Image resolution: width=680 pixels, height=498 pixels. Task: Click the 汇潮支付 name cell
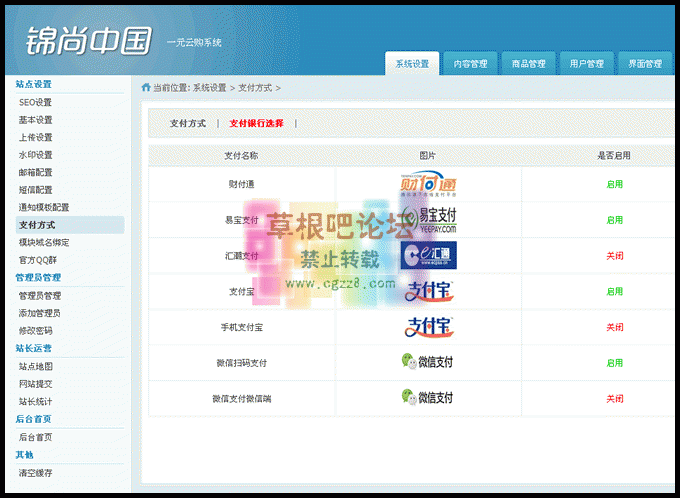[241, 256]
